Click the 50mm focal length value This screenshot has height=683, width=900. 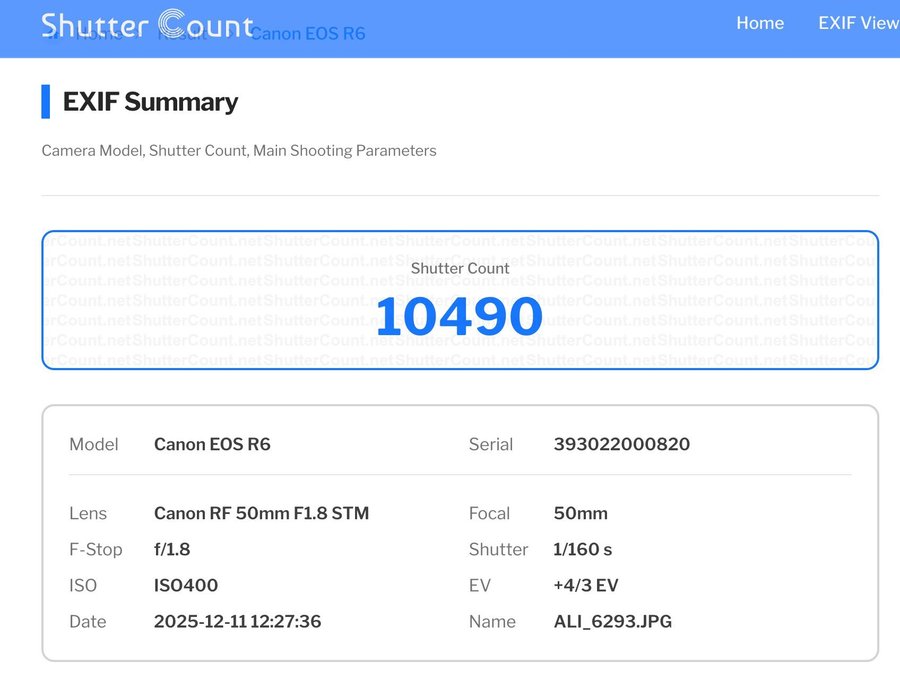pos(580,513)
